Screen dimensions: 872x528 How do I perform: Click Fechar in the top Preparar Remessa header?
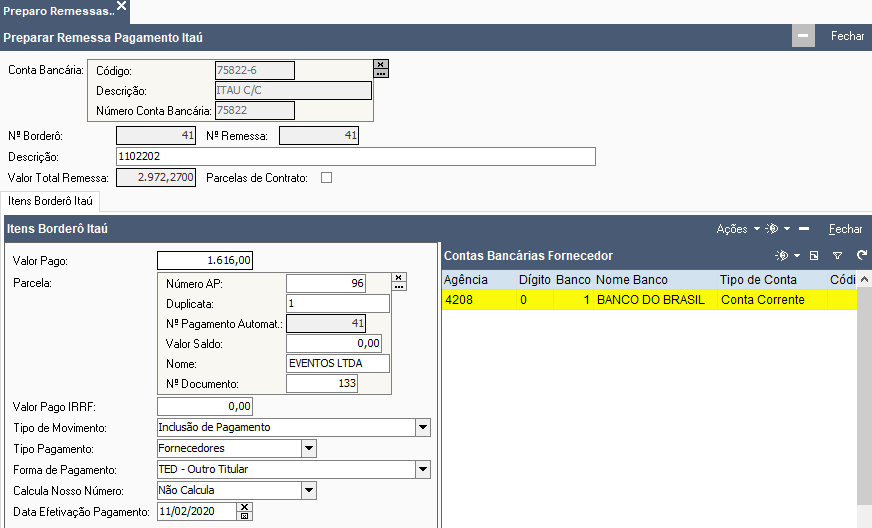coord(847,36)
